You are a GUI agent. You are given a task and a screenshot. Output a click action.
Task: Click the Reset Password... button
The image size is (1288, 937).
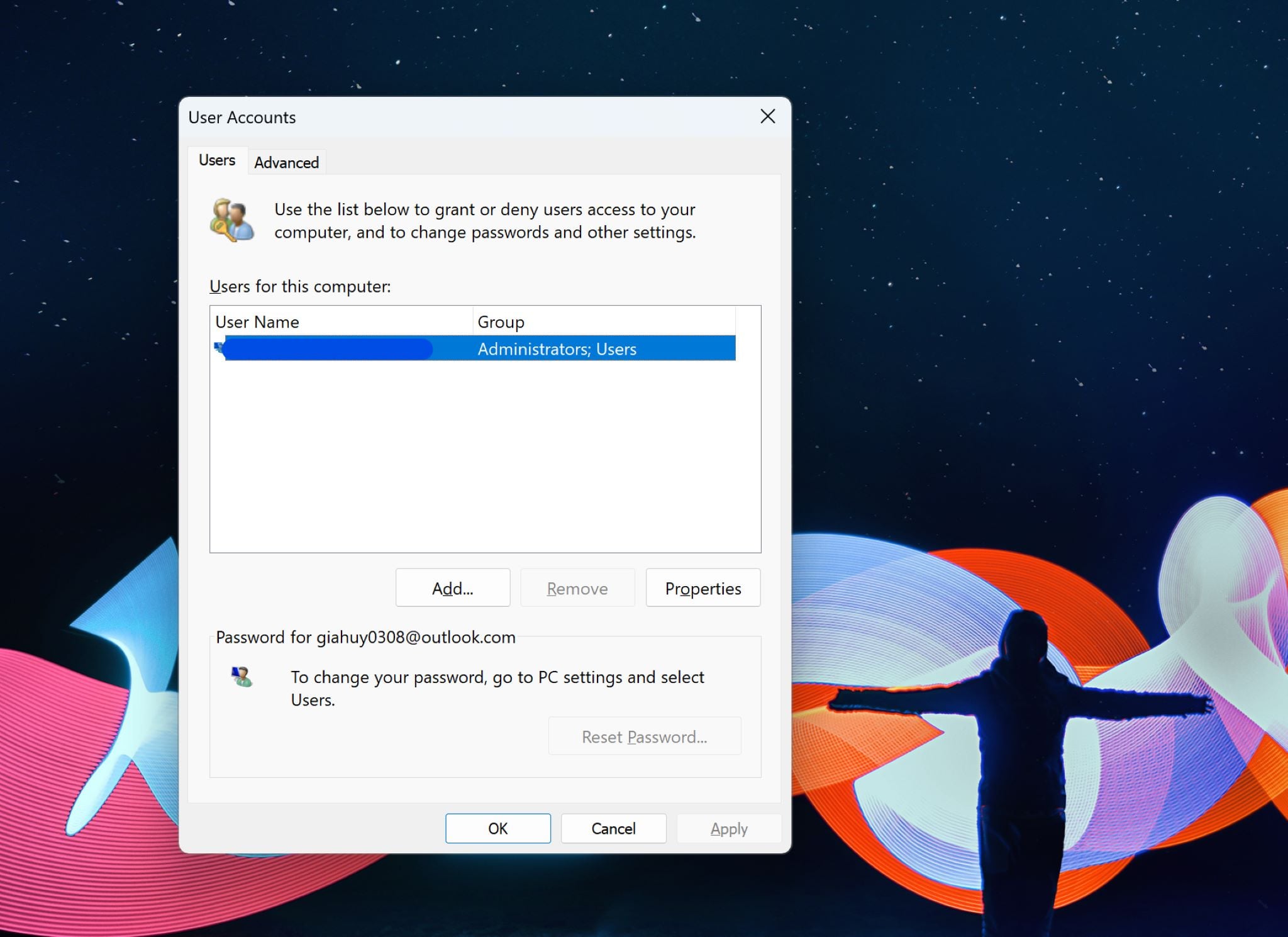[645, 736]
